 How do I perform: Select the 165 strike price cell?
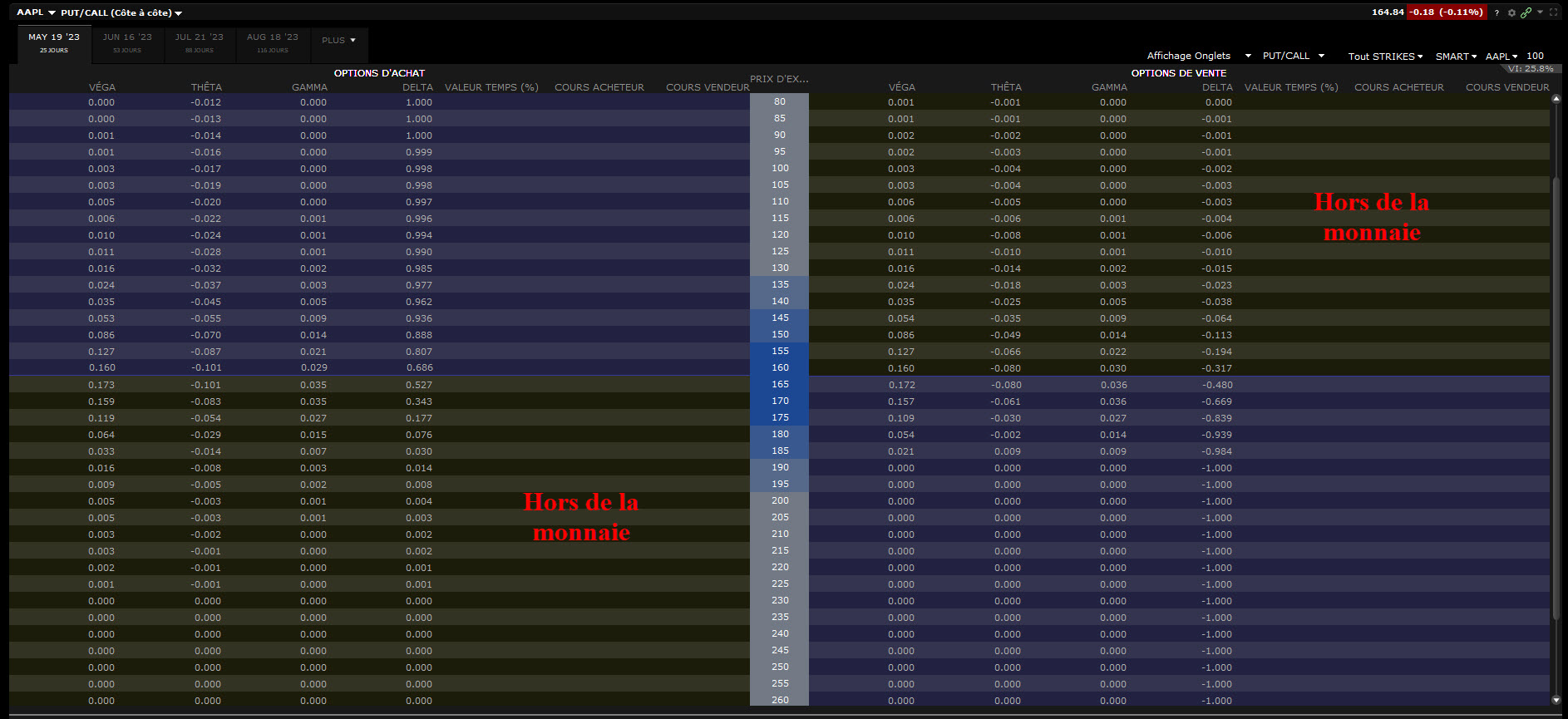pos(779,384)
